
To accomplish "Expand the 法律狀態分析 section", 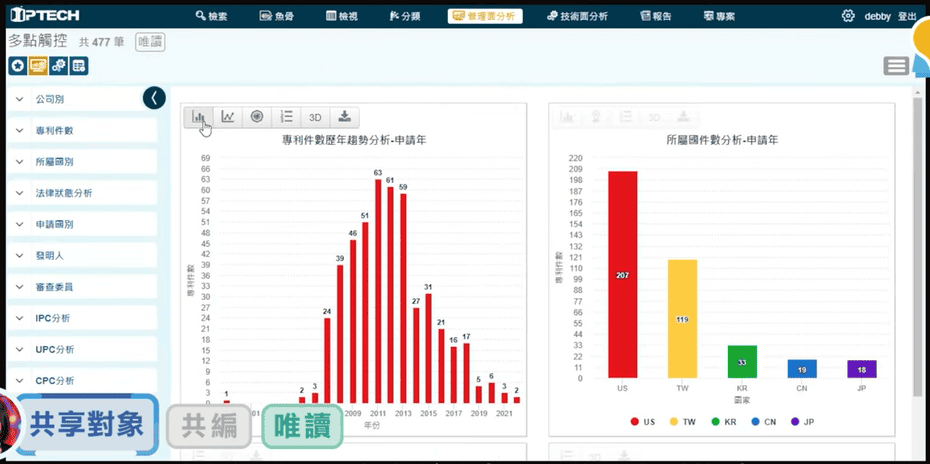I will pyautogui.click(x=80, y=193).
